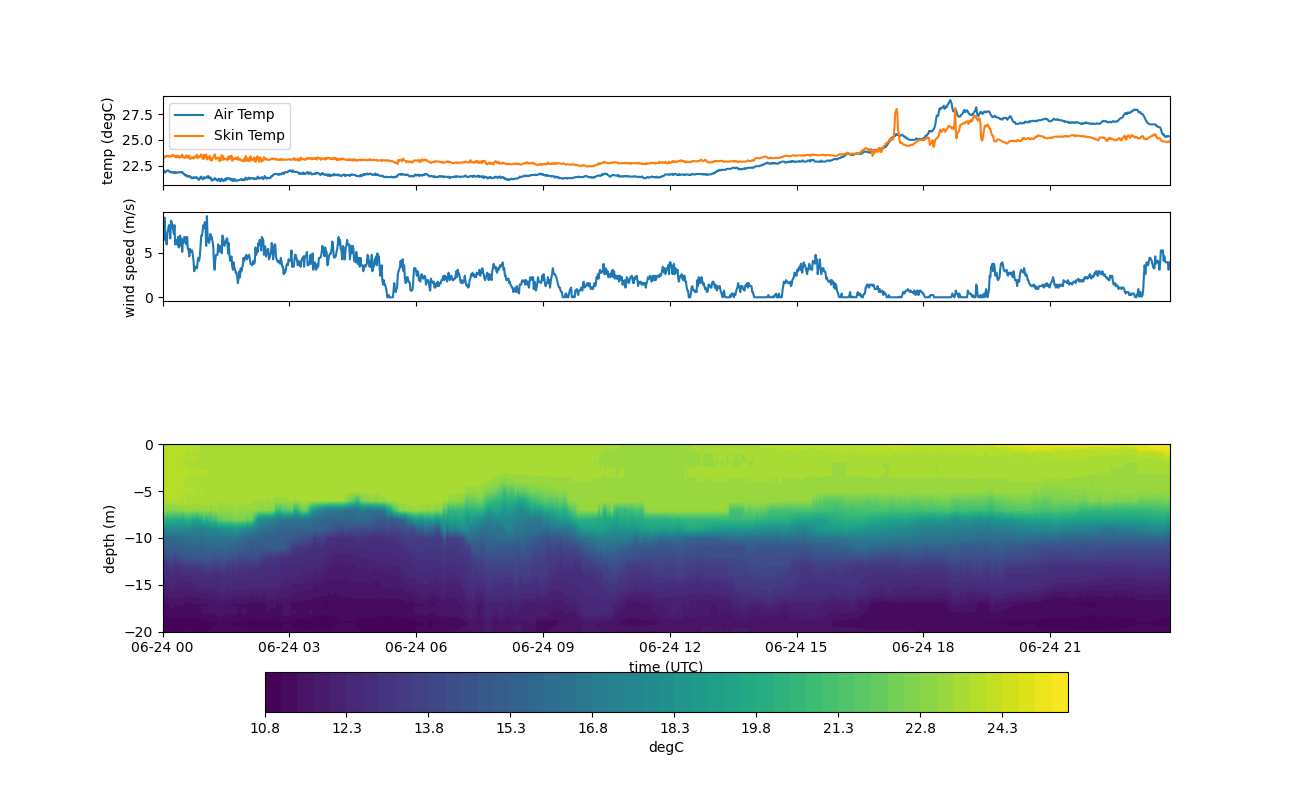Click the 10.8 colorbar tick label
Image resolution: width=1300 pixels, height=800 pixels.
[265, 729]
